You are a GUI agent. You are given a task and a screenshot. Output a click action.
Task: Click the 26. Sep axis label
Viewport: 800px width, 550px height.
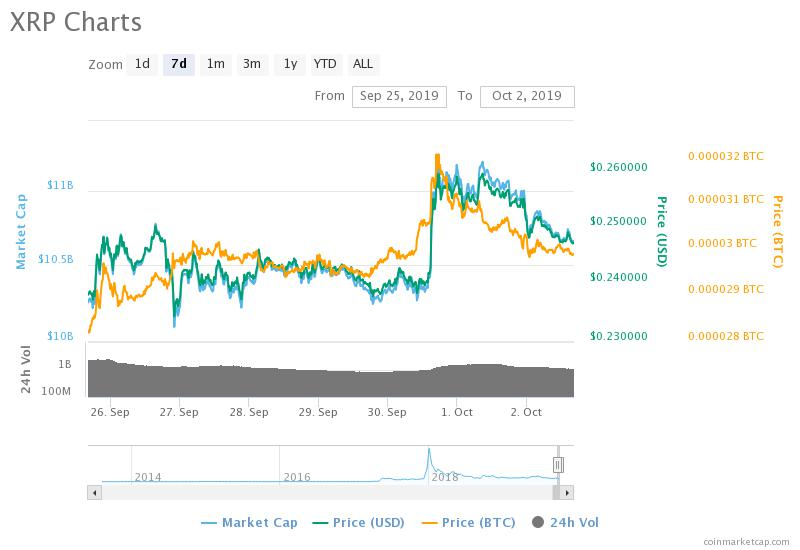pyautogui.click(x=110, y=412)
